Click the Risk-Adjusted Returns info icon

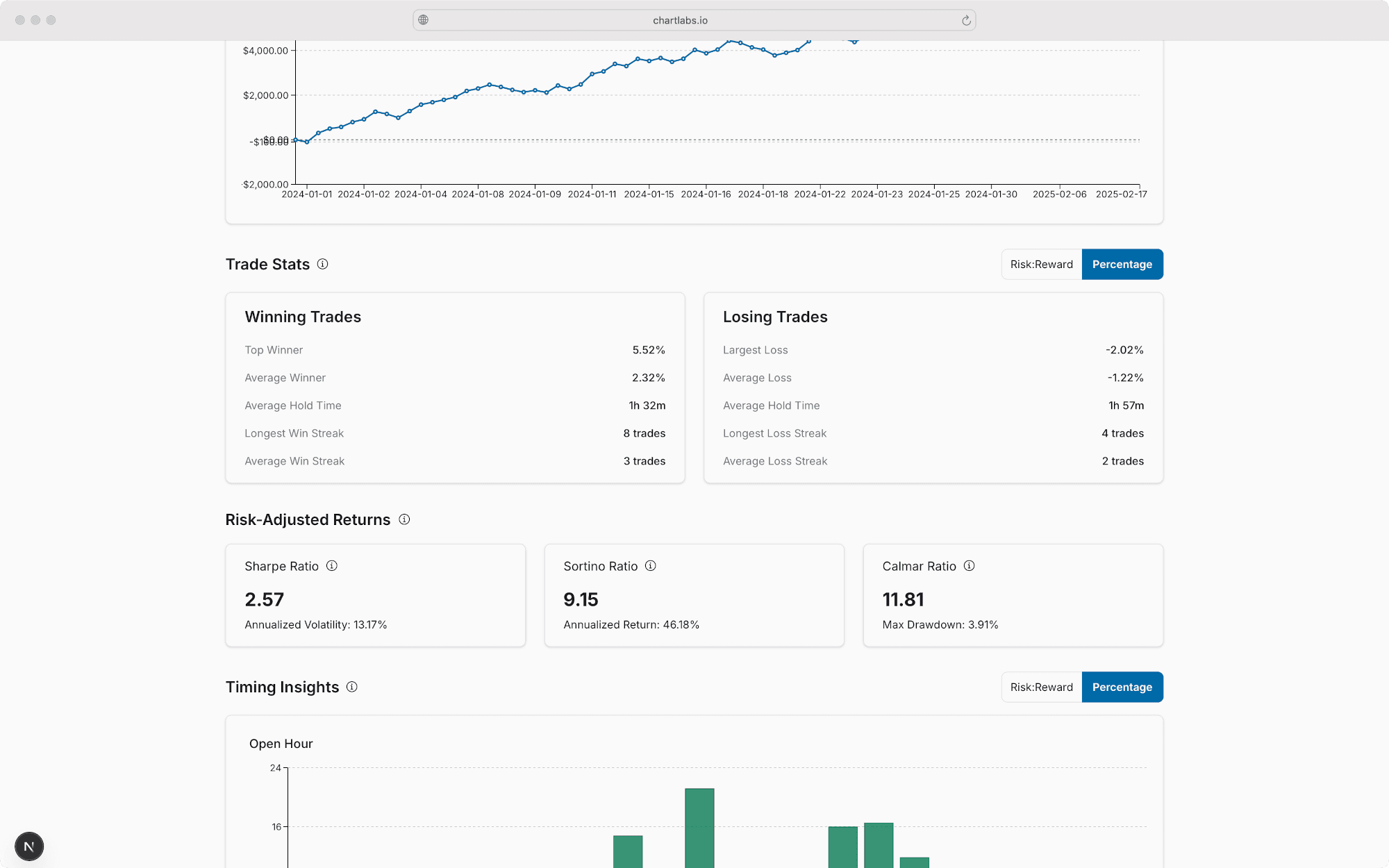(x=404, y=519)
